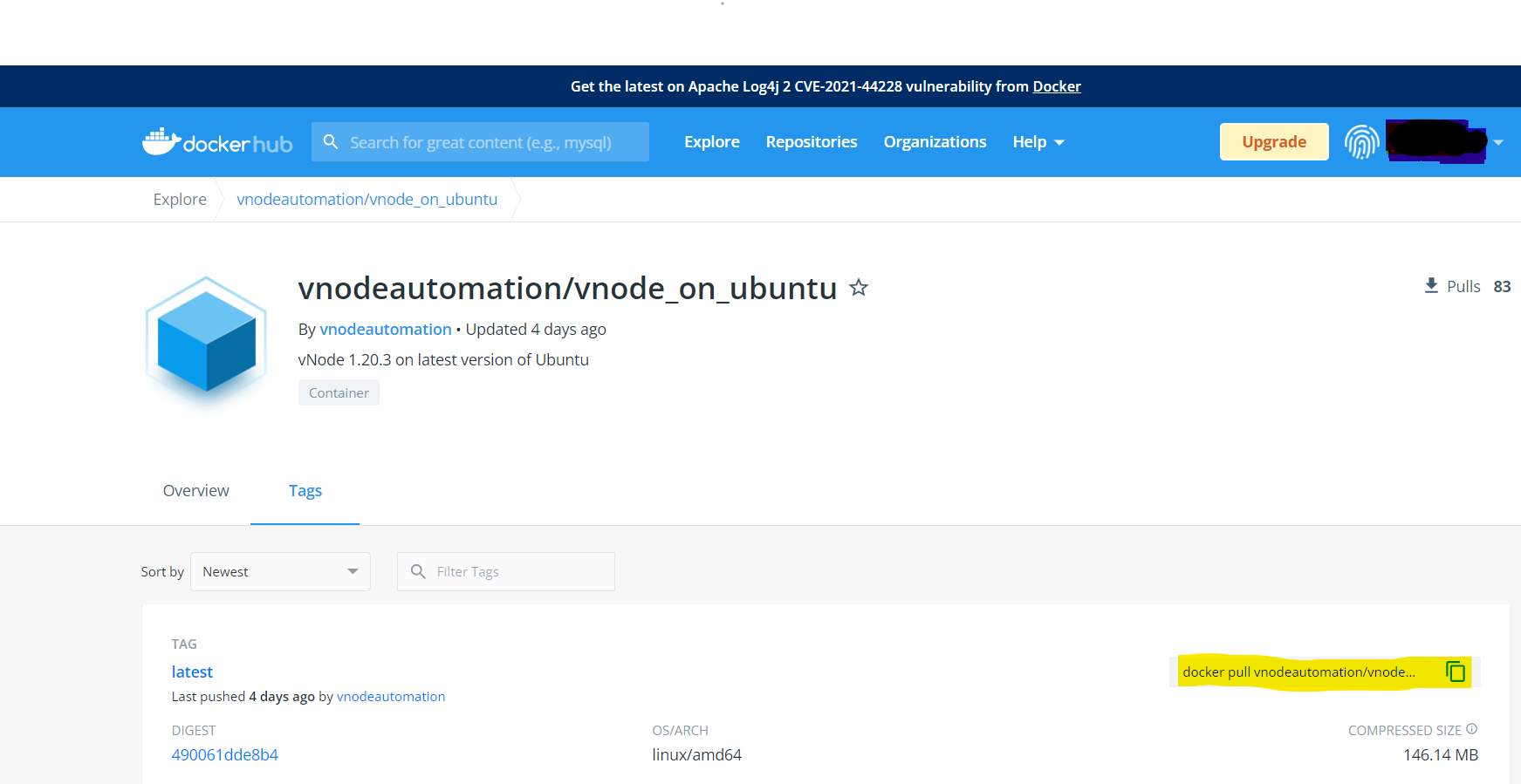1521x784 pixels.
Task: Click the Pulls download icon
Action: [1431, 286]
